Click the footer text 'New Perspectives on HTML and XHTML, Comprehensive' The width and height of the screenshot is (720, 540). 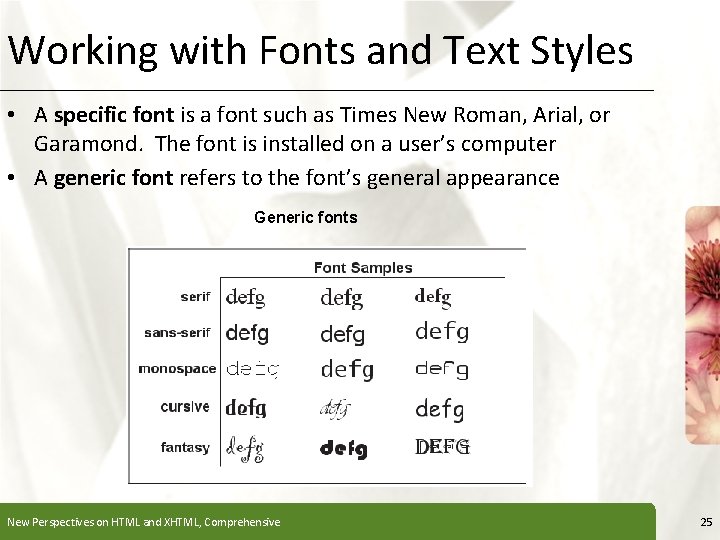tap(144, 522)
